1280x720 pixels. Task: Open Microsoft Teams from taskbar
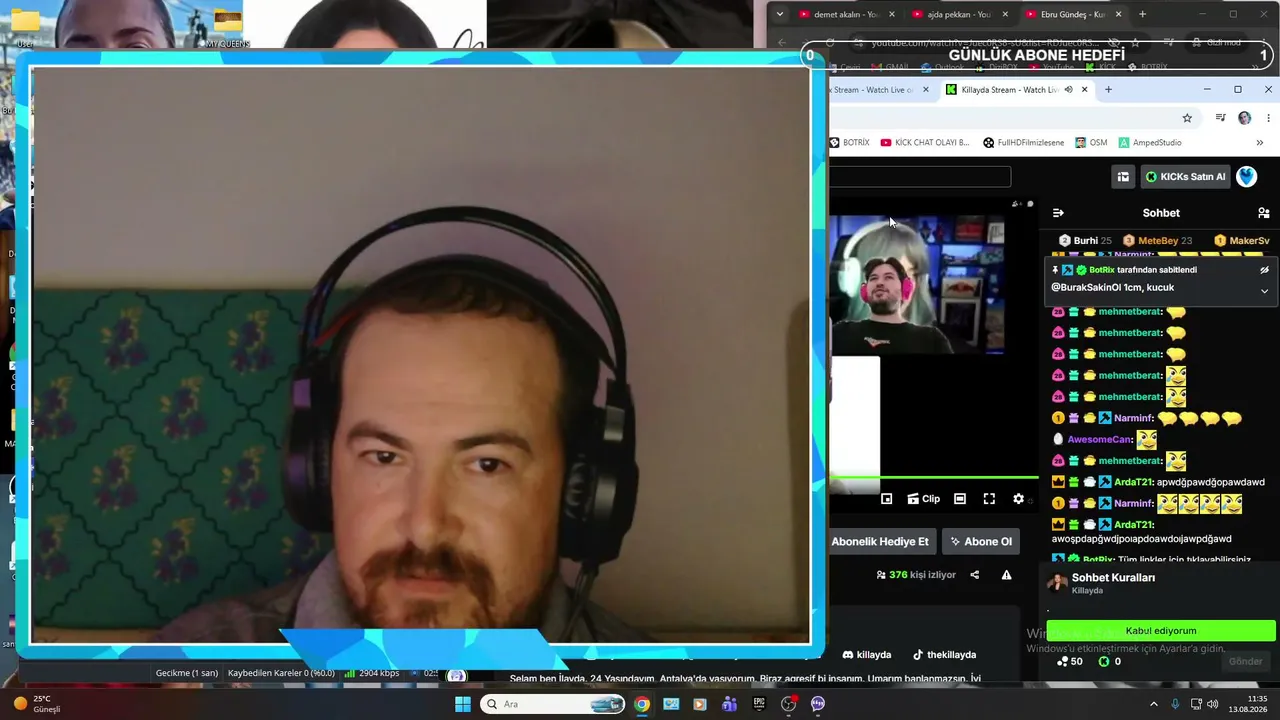pos(730,704)
